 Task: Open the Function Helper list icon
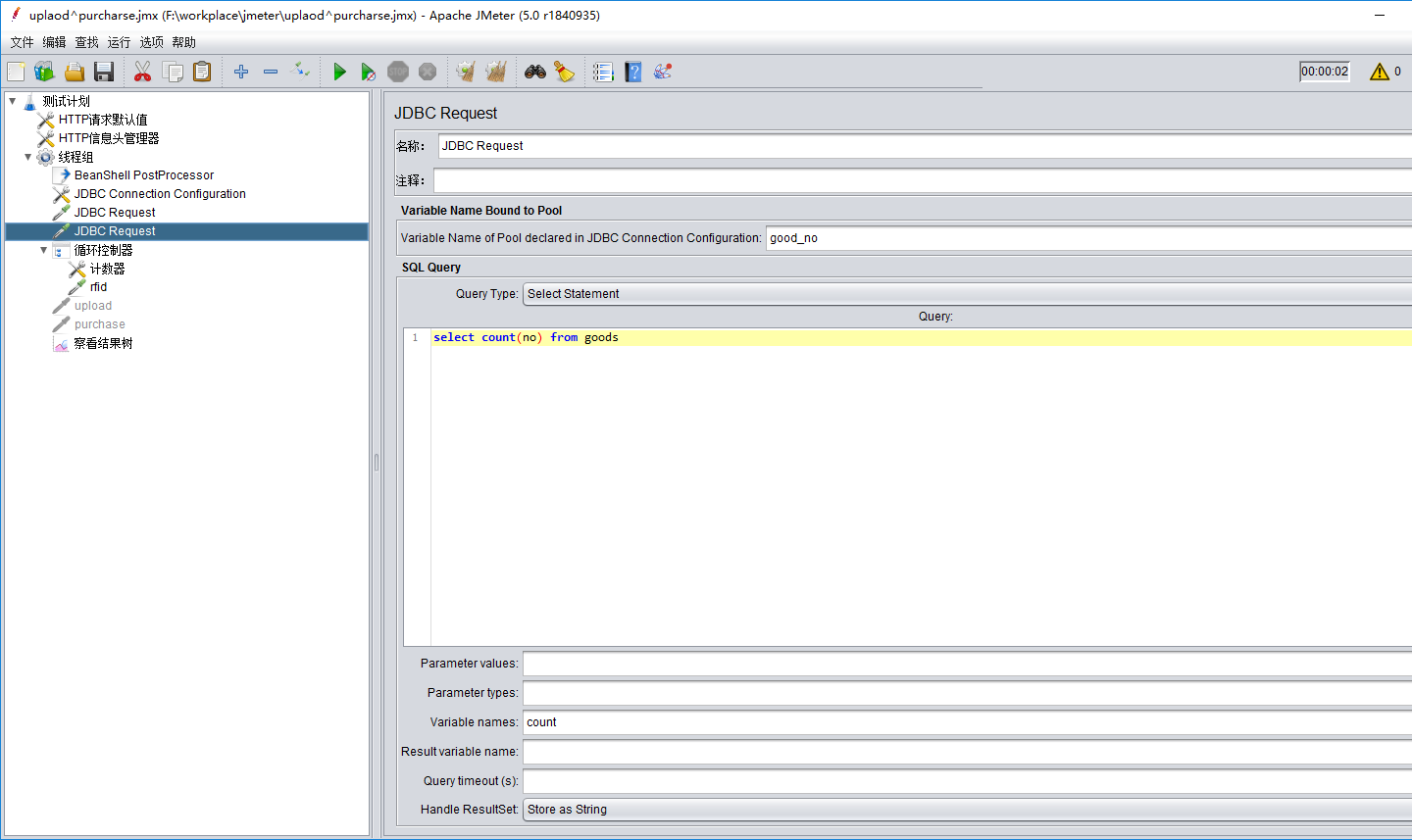point(603,72)
